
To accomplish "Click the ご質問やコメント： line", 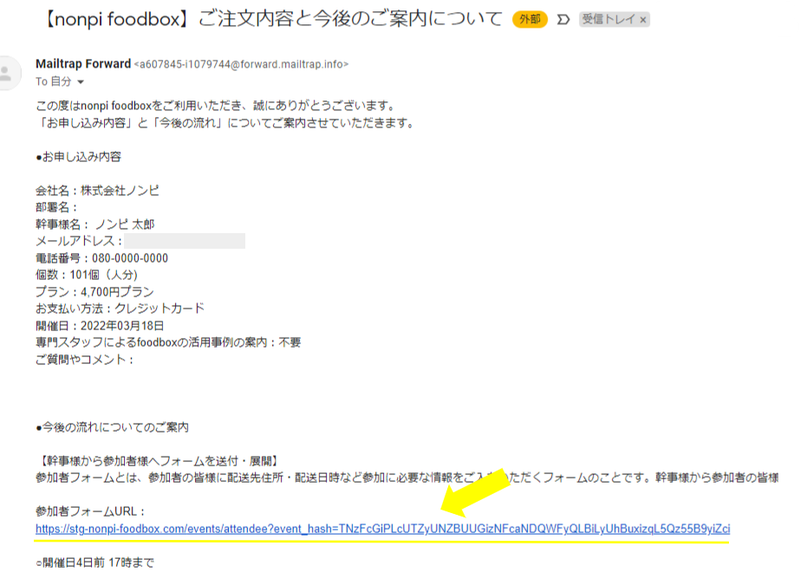I will click(84, 360).
